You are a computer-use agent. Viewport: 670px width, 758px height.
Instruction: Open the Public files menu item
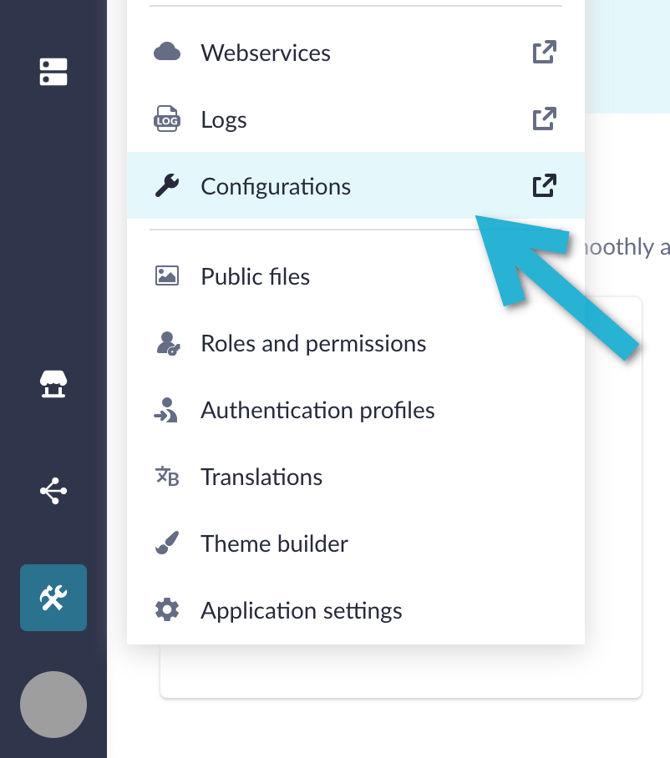pyautogui.click(x=255, y=277)
